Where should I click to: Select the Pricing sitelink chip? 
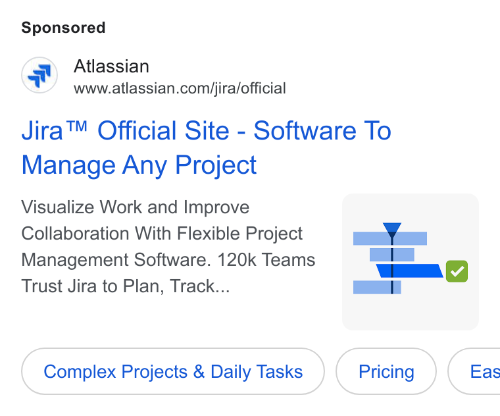[386, 371]
